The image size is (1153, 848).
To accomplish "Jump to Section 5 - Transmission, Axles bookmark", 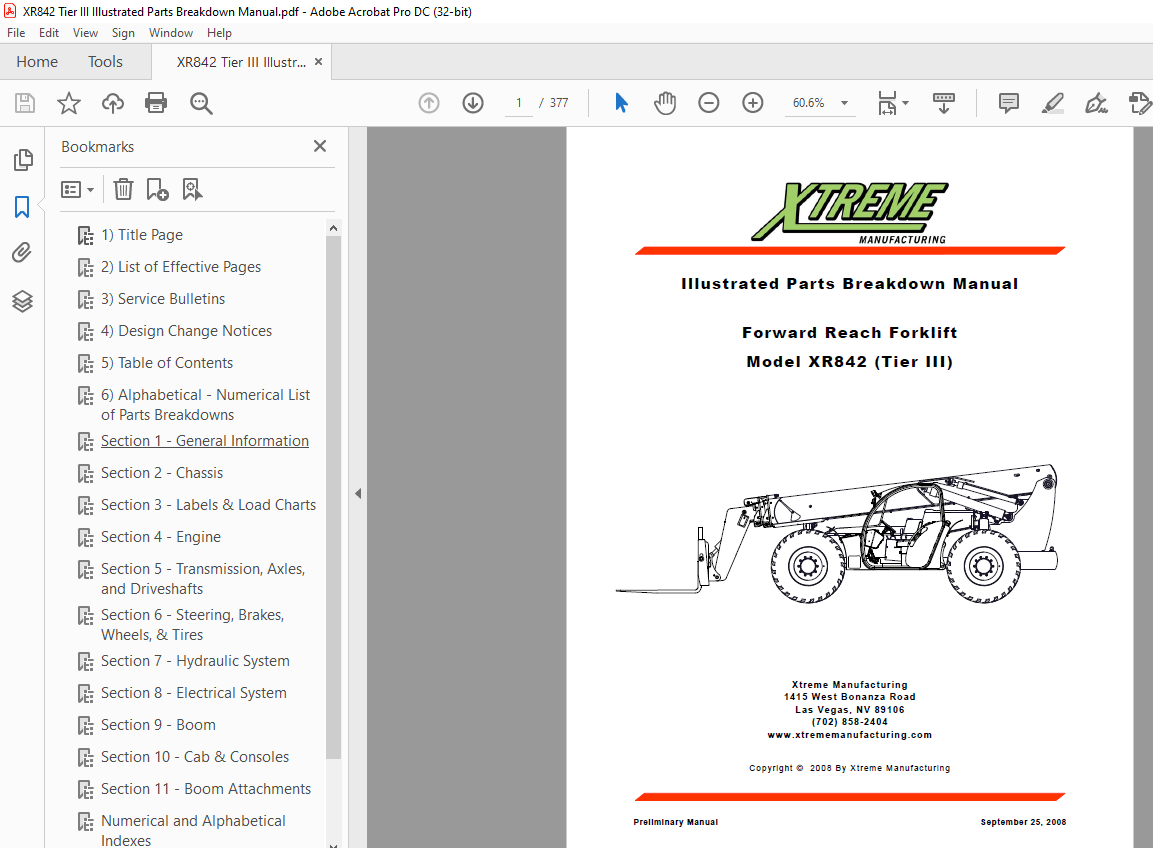I will point(203,579).
